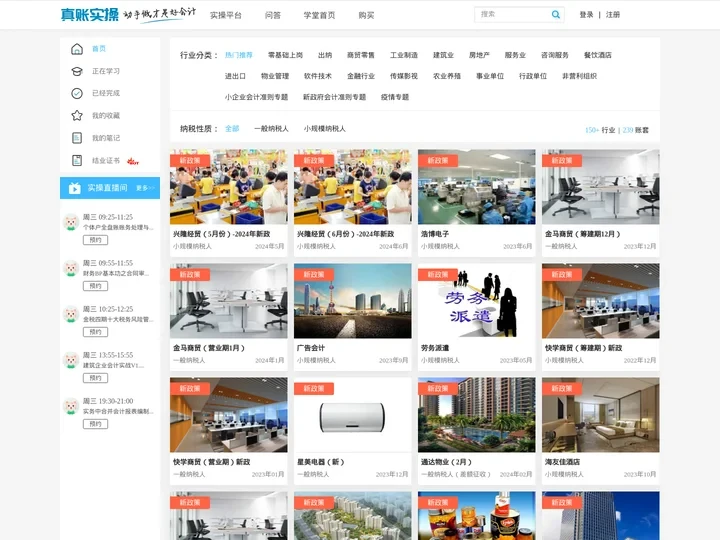
Task: Select the 非营利组织 industry filter
Action: pyautogui.click(x=579, y=76)
